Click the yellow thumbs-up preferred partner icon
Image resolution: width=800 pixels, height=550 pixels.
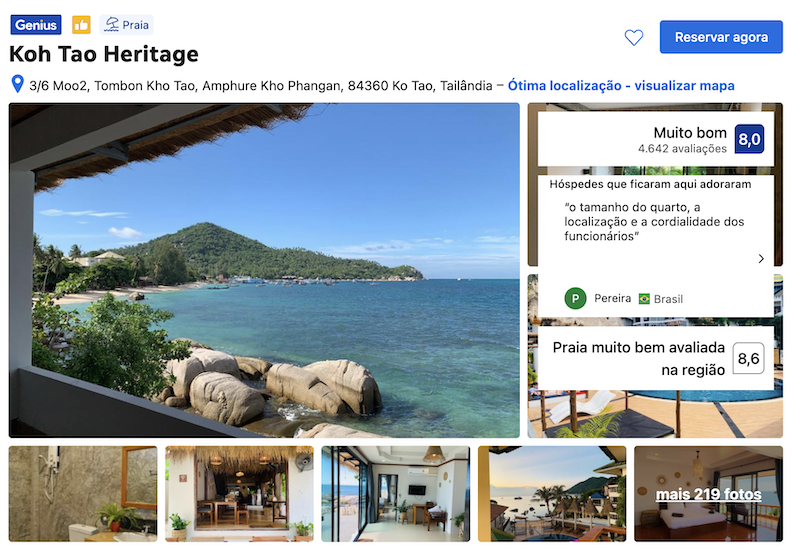(x=81, y=24)
